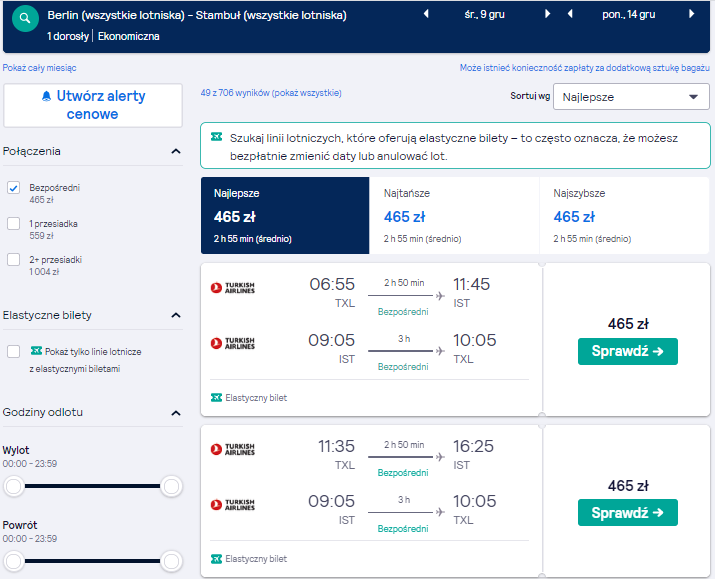This screenshot has height=579, width=715.
Task: Click Elastyczny bilet icon in first result
Action: pyautogui.click(x=216, y=398)
